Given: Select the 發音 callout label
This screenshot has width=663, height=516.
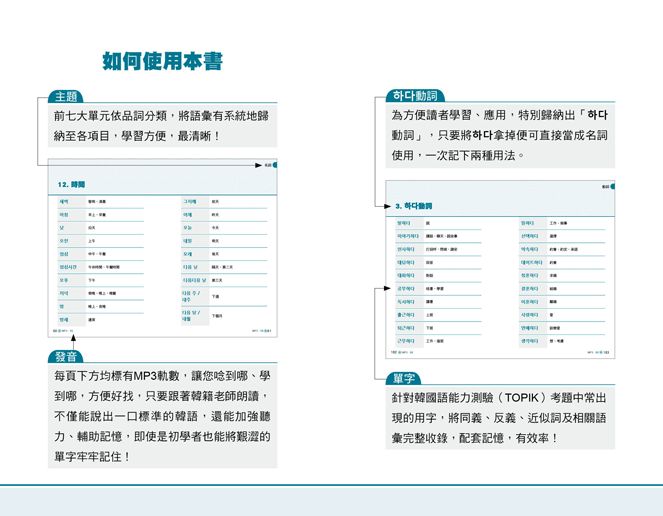Looking at the screenshot, I should [x=66, y=357].
